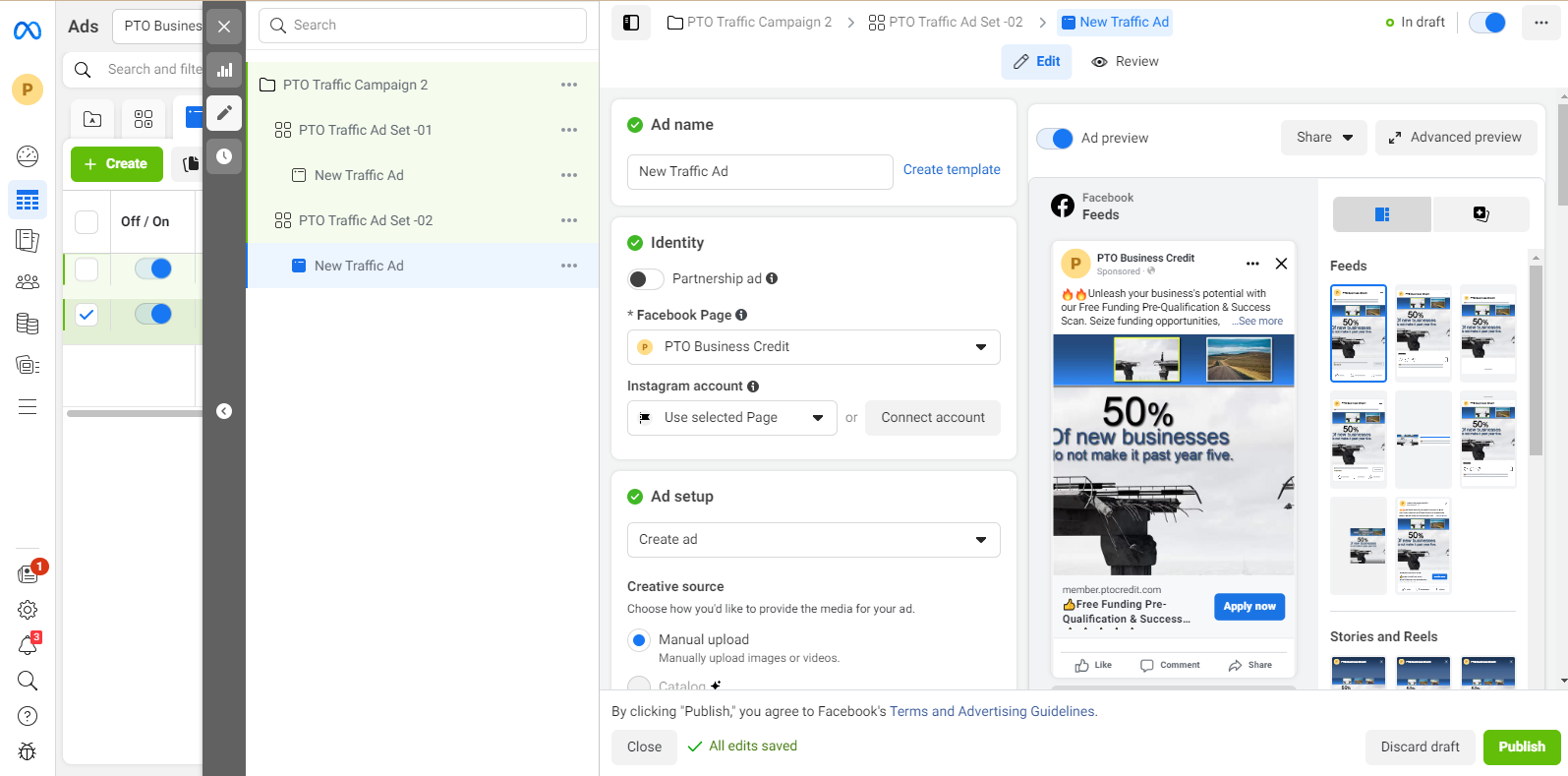Click the bug report icon
This screenshot has width=1568, height=776.
click(x=28, y=751)
